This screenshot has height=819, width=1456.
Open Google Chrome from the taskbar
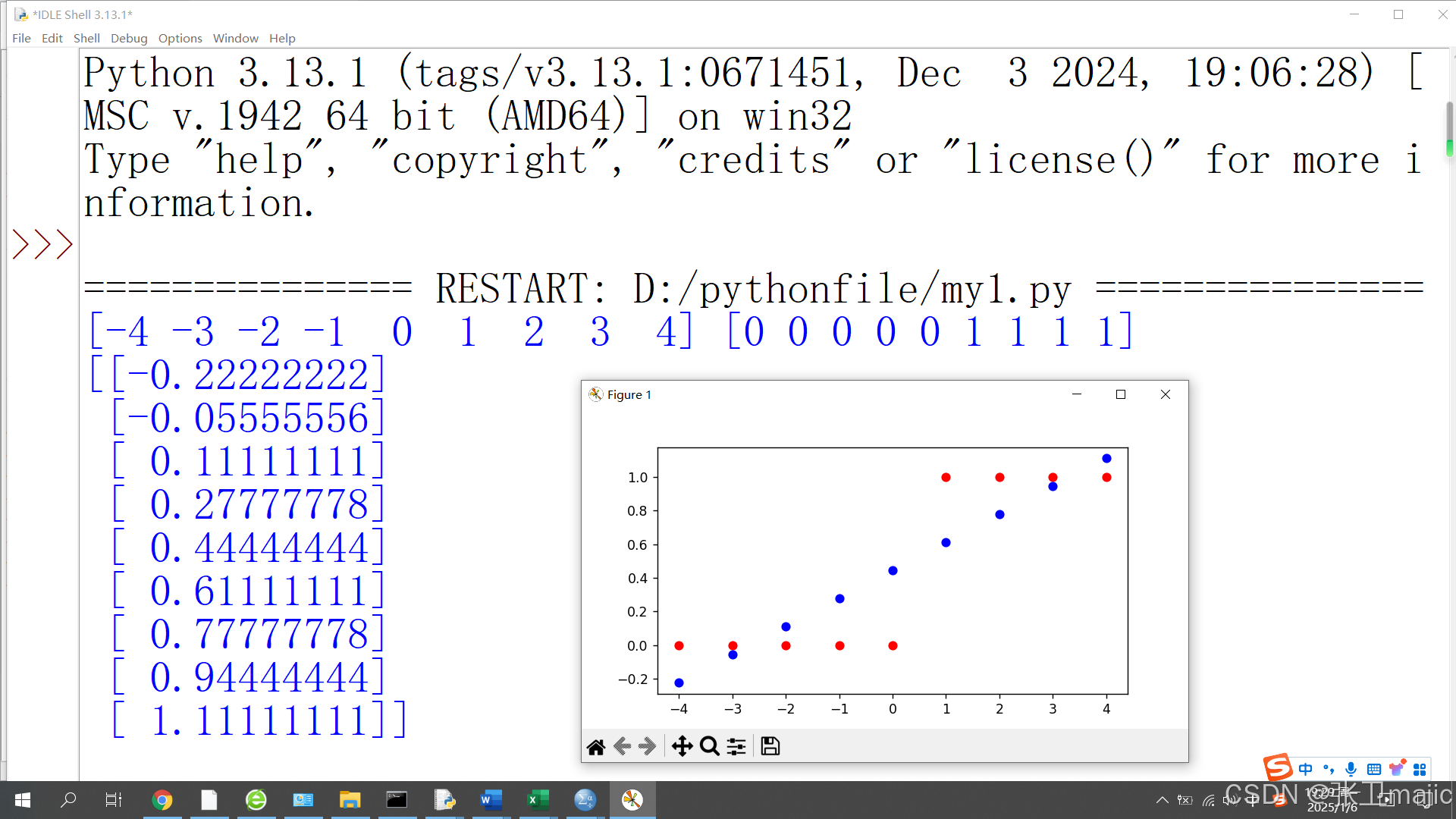pyautogui.click(x=162, y=800)
